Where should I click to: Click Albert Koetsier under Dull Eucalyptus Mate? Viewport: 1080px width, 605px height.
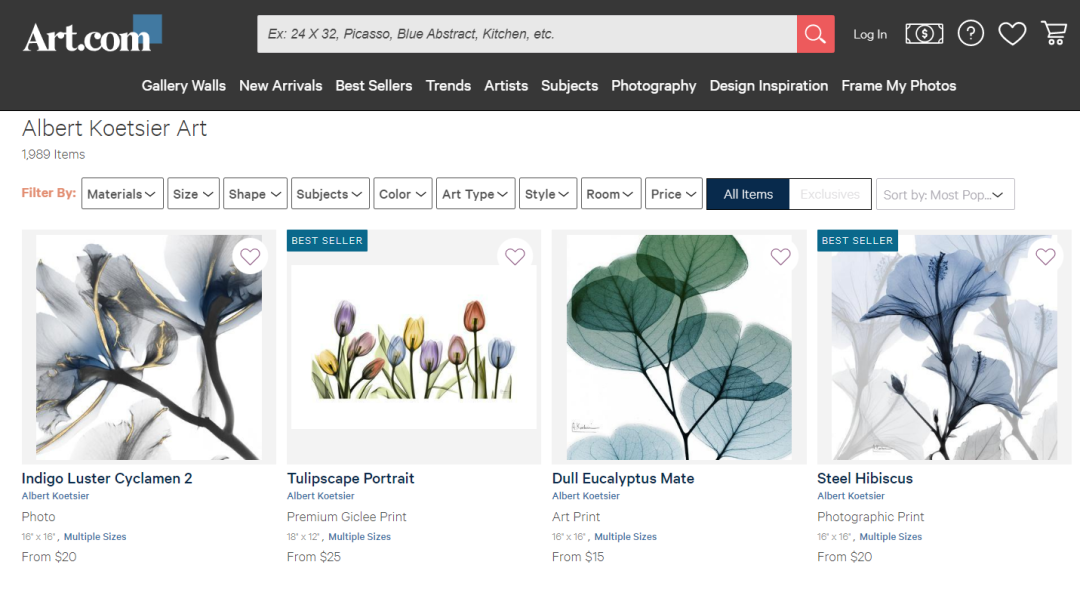point(585,496)
